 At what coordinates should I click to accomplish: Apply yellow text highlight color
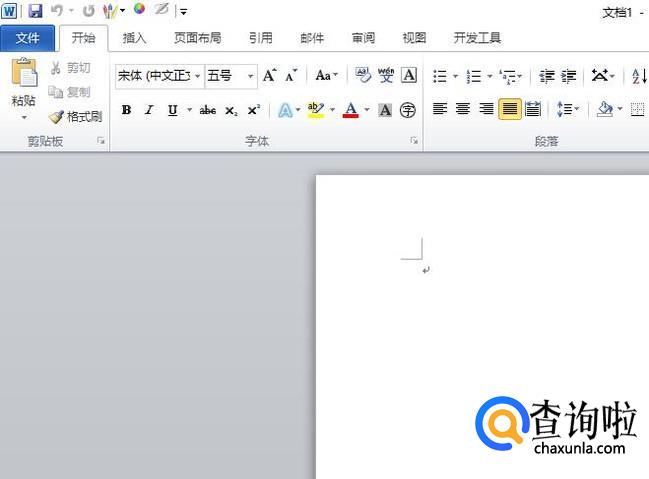coord(316,110)
